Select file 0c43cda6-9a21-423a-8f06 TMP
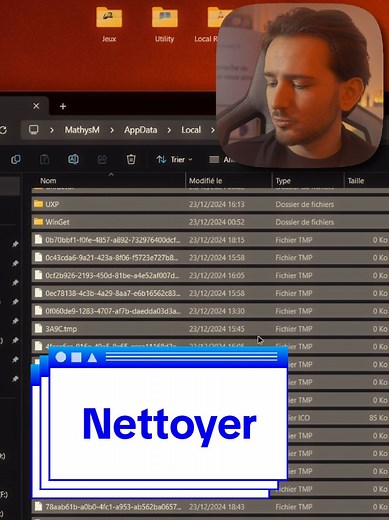The image size is (389, 520). [x=210, y=258]
